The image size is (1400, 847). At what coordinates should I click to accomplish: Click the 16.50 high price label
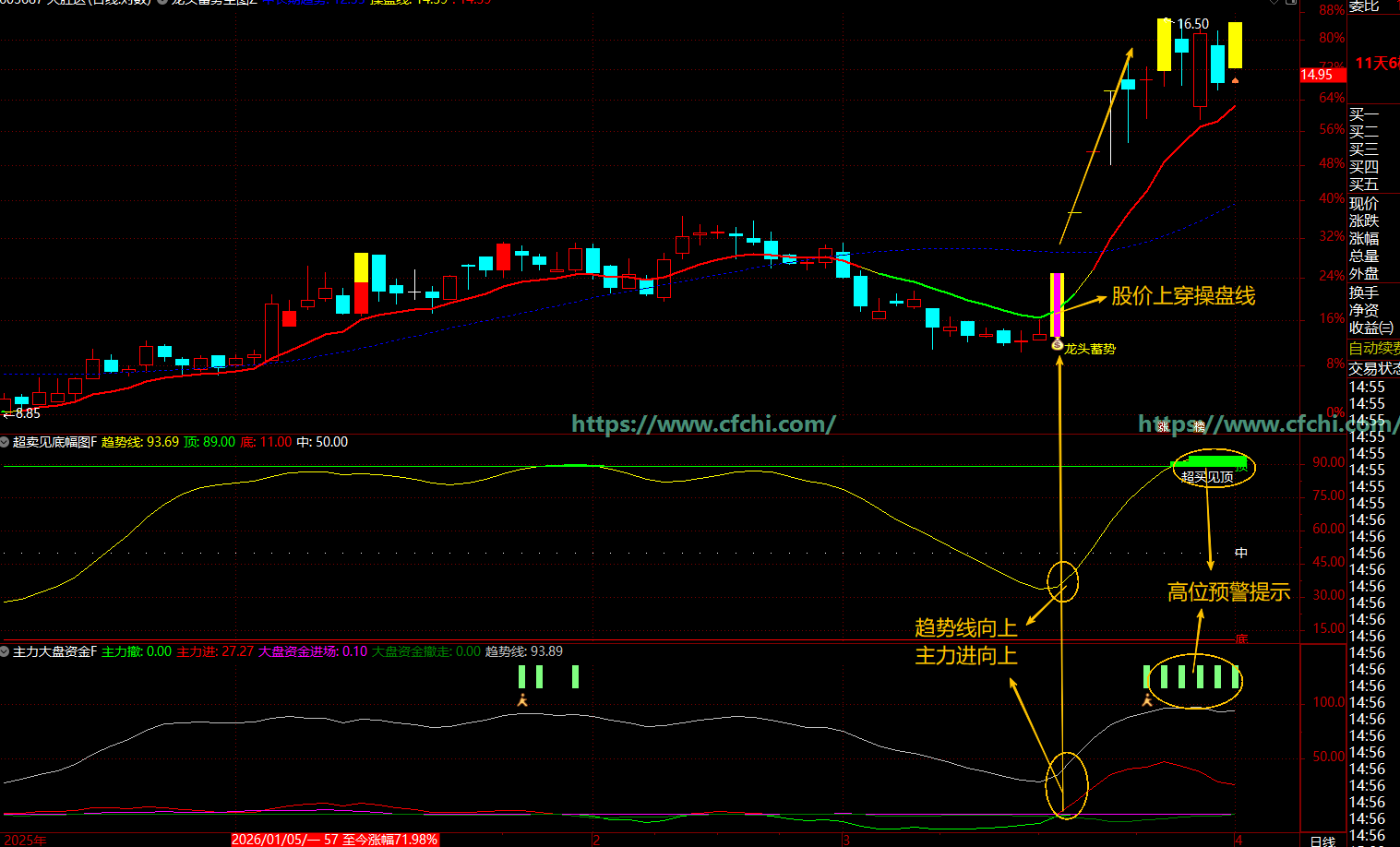(1192, 24)
